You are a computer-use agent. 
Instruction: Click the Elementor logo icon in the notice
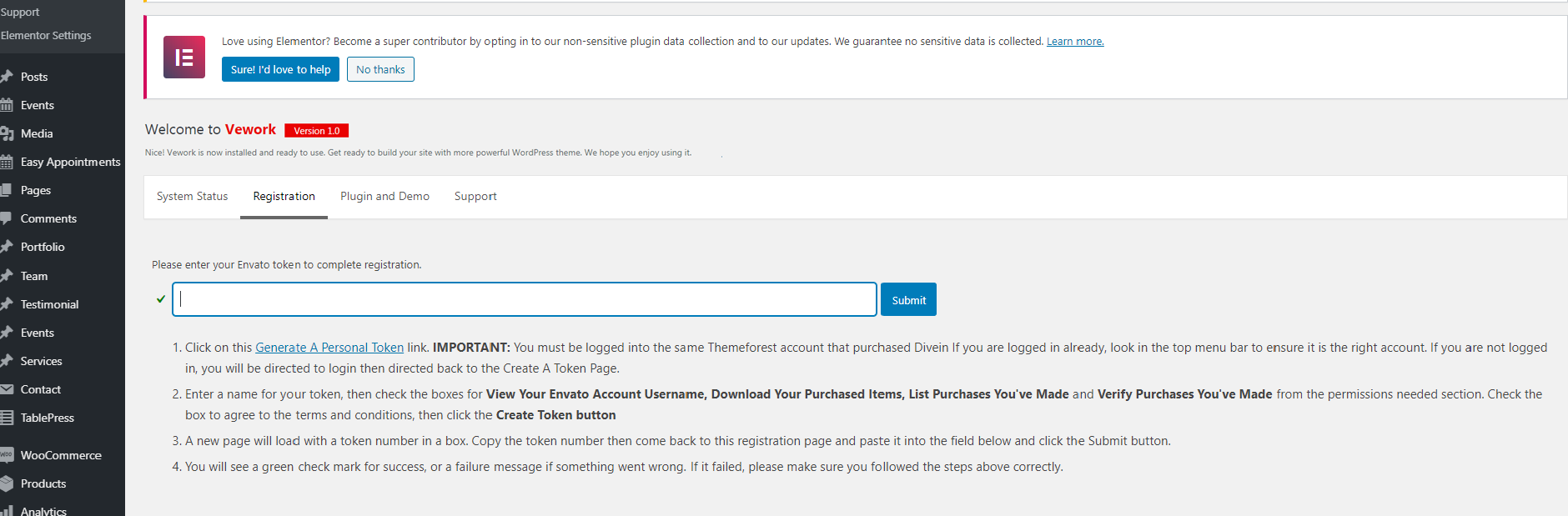[x=184, y=58]
